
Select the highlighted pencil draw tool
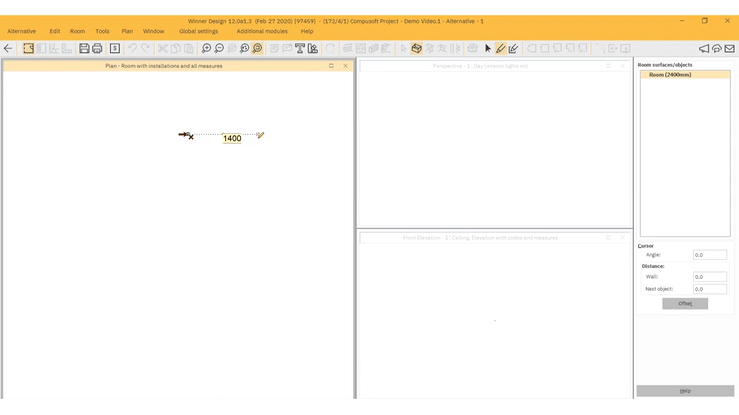[501, 48]
